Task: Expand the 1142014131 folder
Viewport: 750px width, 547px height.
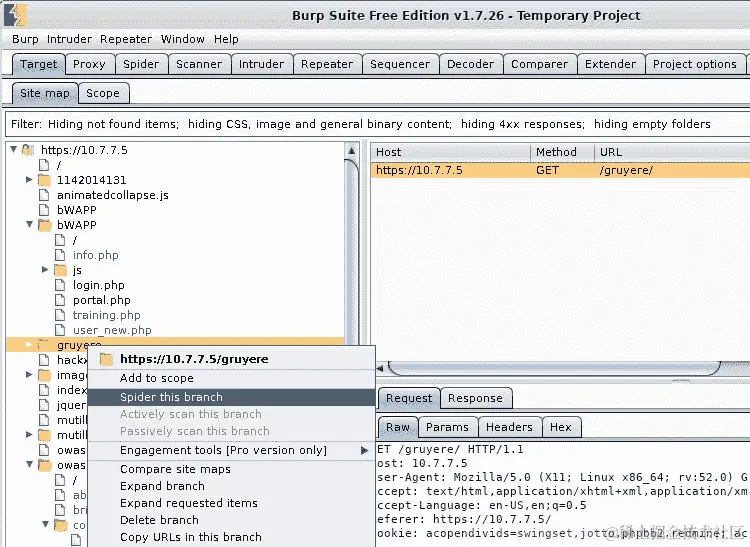Action: [x=29, y=180]
